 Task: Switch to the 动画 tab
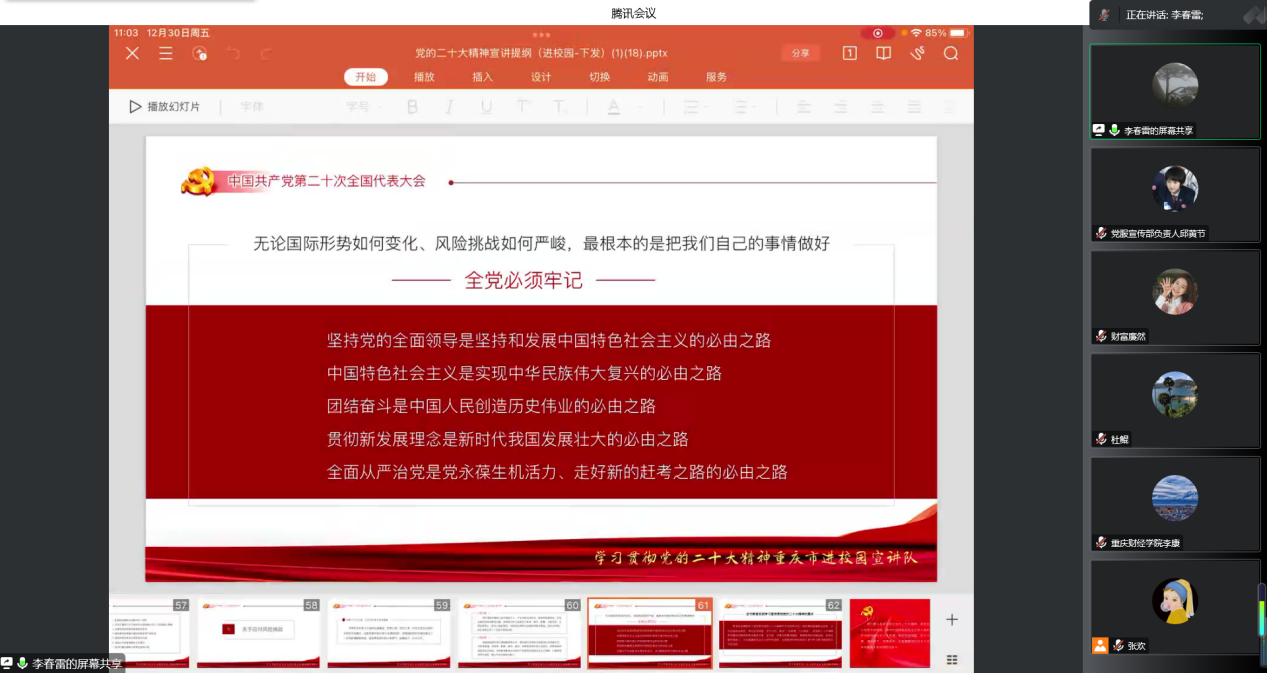658,77
